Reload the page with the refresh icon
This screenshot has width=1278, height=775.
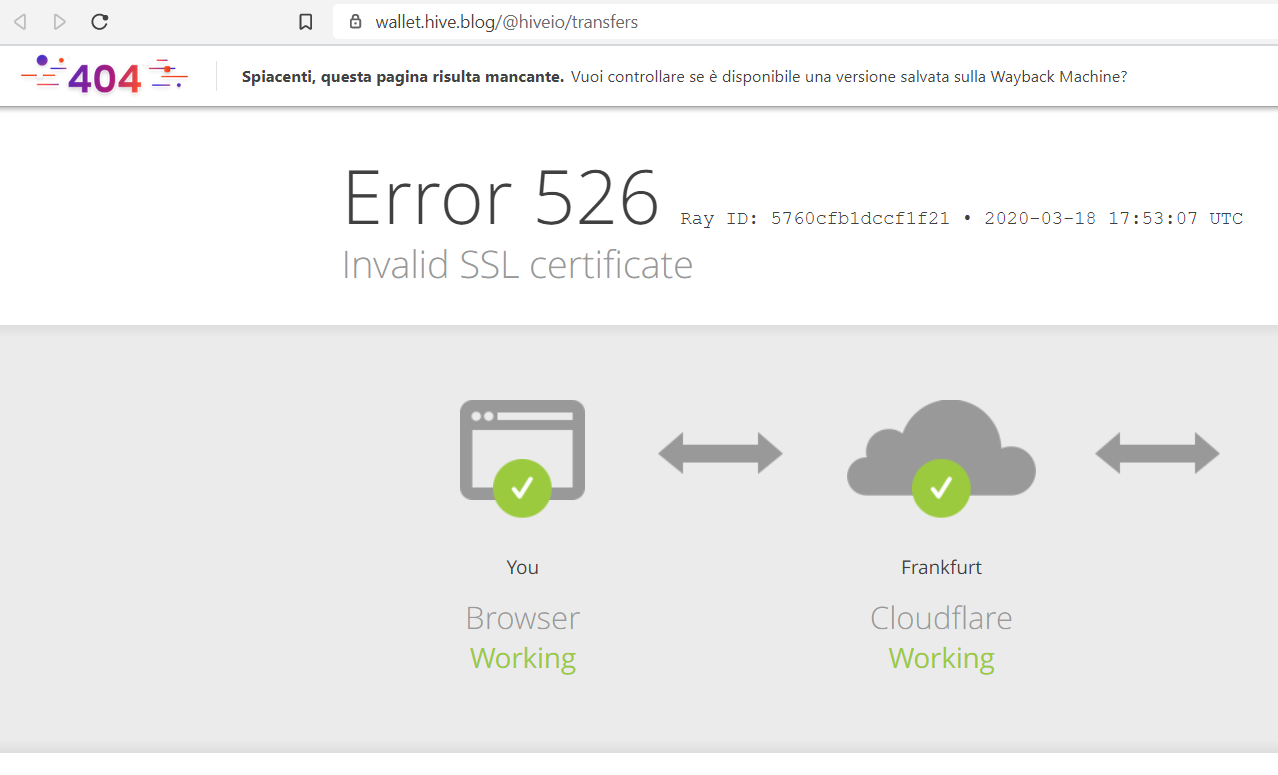point(99,22)
